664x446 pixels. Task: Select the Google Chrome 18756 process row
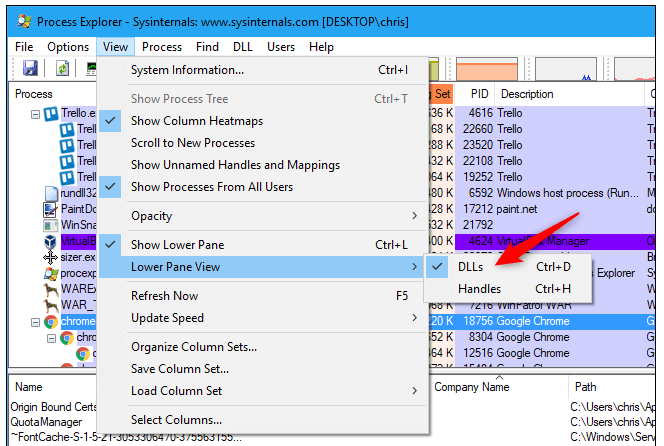pos(540,322)
